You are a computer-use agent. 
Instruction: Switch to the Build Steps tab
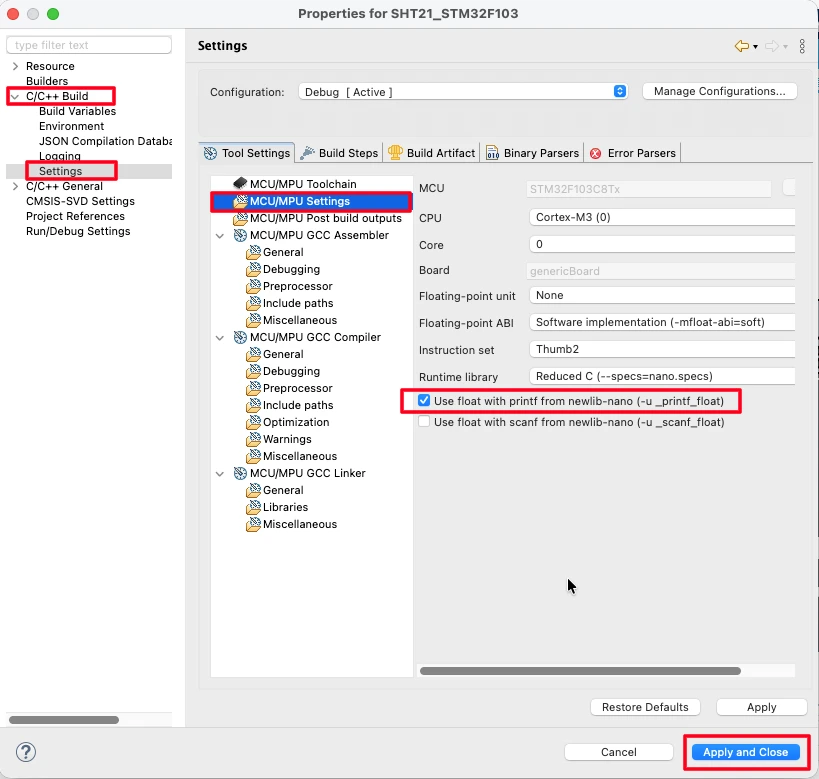click(340, 153)
